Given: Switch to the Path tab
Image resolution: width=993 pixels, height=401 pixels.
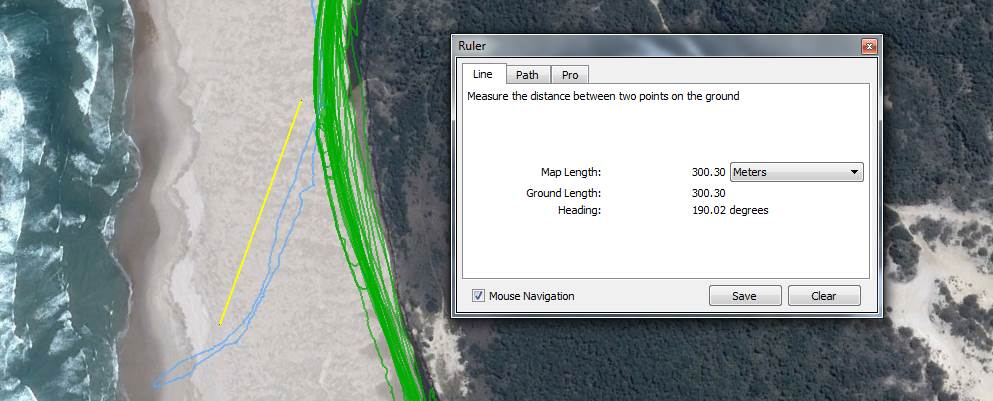Looking at the screenshot, I should [x=527, y=75].
